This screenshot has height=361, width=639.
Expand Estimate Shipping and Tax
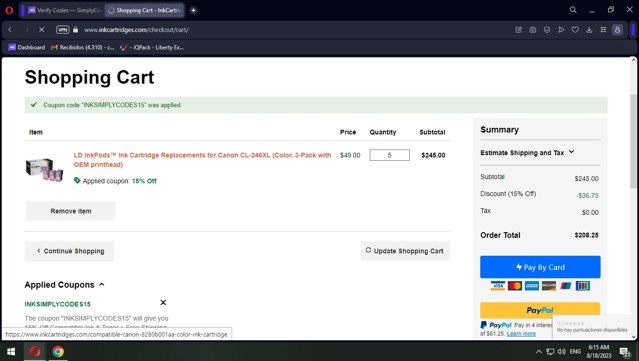tap(527, 152)
